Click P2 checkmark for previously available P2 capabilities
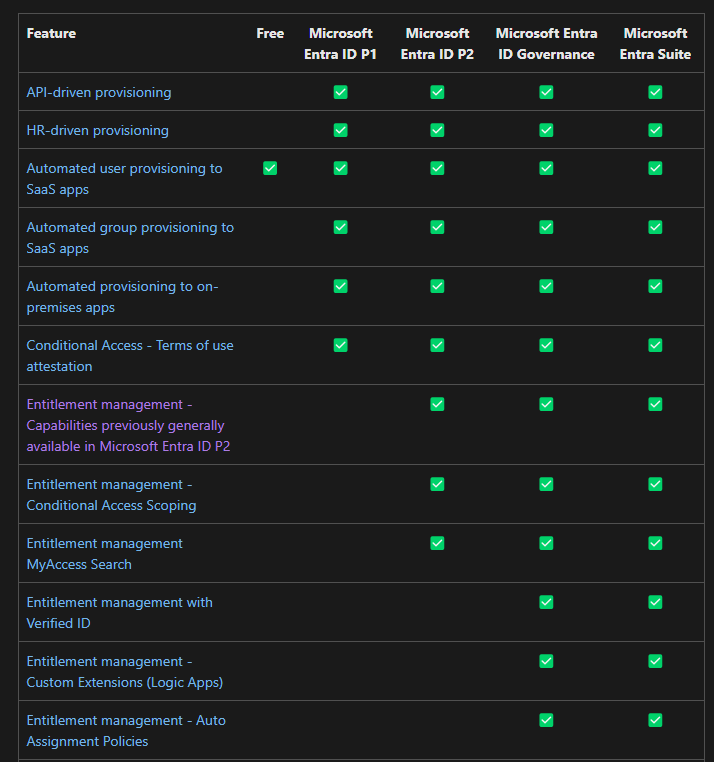The height and width of the screenshot is (762, 714). [x=437, y=404]
